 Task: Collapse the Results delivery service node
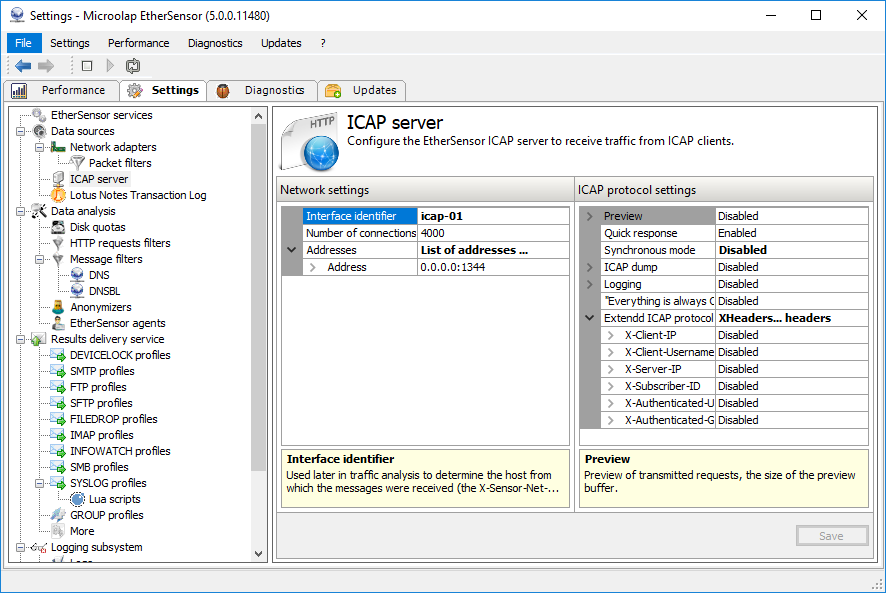[x=20, y=339]
